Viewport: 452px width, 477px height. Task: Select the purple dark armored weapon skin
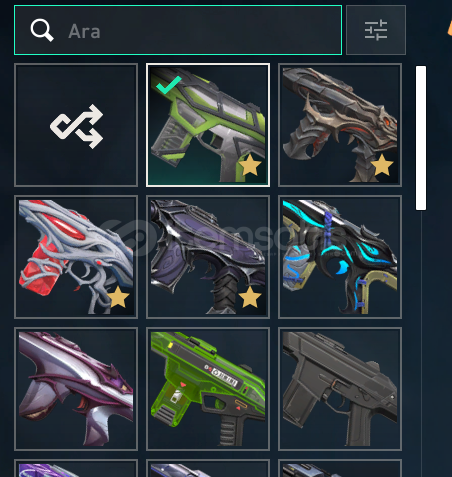[208, 257]
